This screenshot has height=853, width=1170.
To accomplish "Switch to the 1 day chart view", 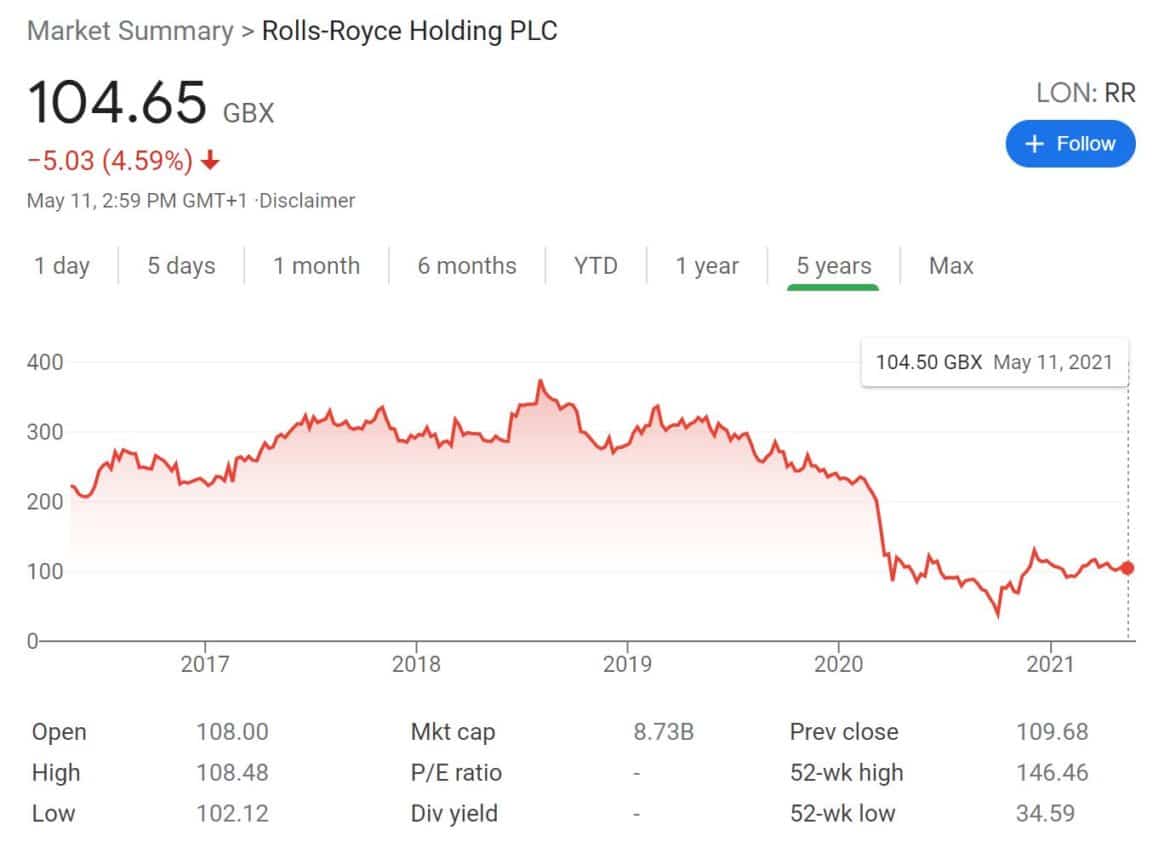I will (x=62, y=266).
